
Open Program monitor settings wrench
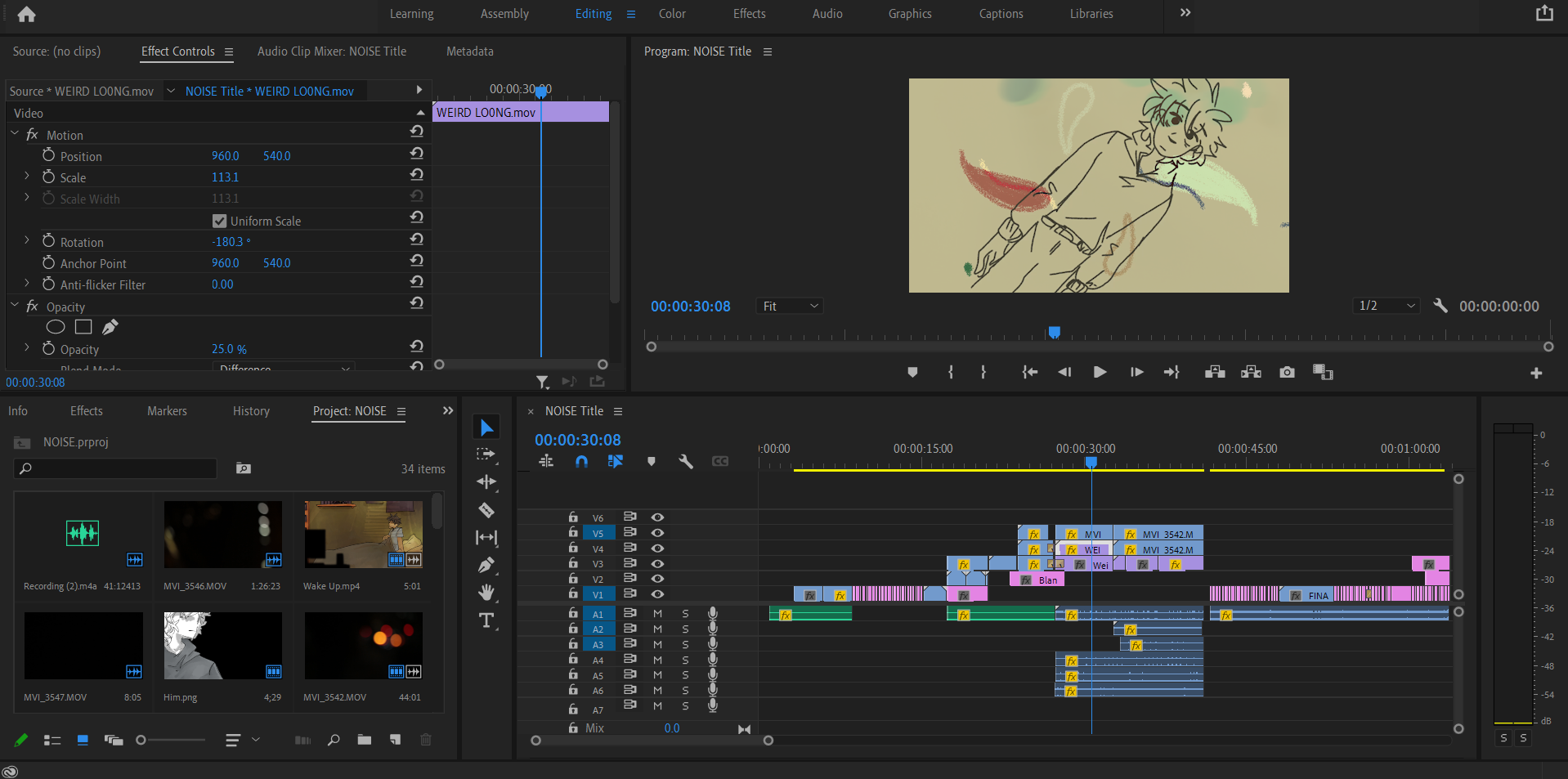[x=1440, y=306]
